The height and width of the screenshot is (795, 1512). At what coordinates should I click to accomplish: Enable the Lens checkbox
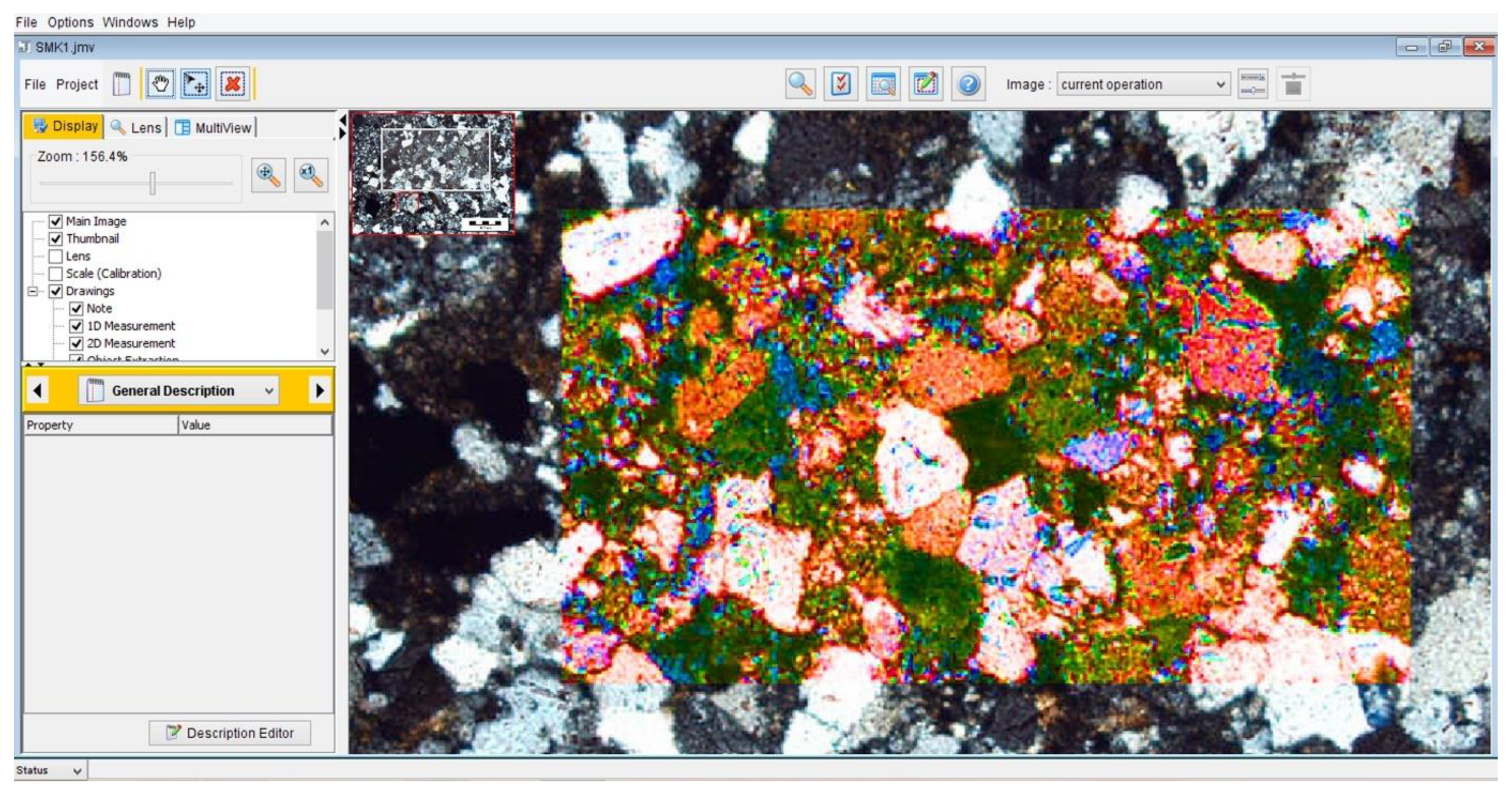point(56,256)
